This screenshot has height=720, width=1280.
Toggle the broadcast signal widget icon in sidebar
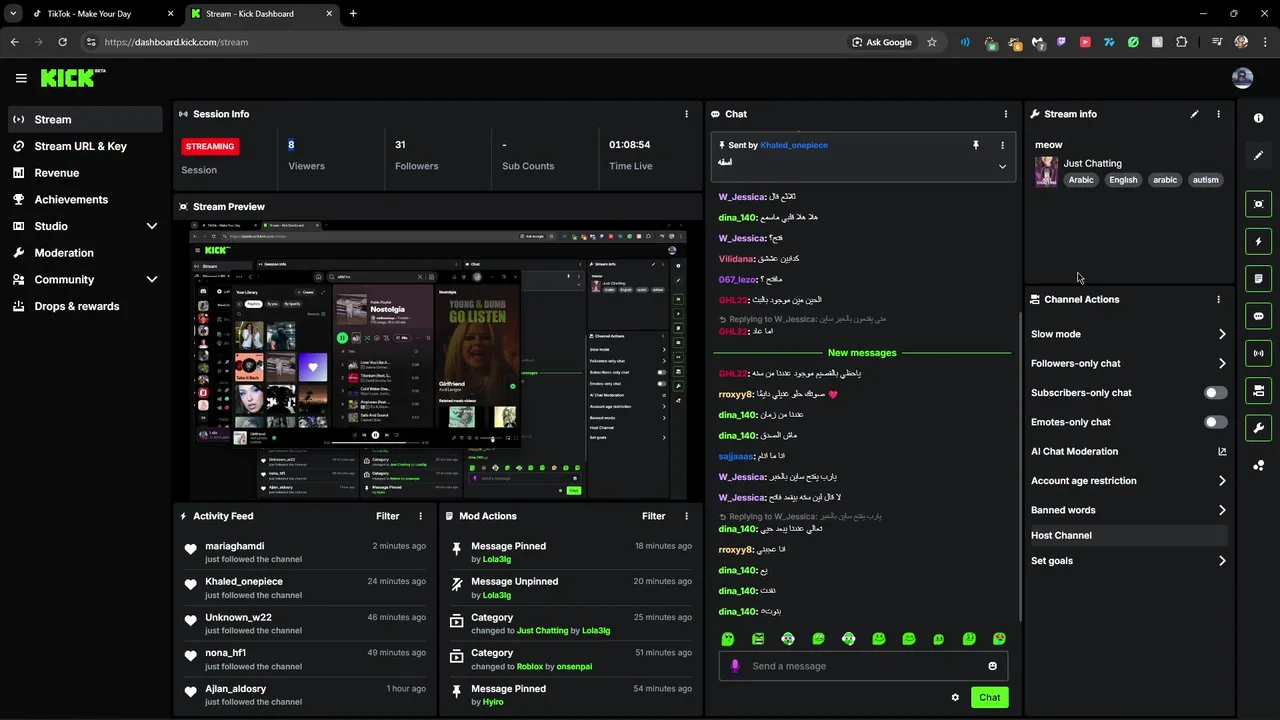pyautogui.click(x=1258, y=353)
